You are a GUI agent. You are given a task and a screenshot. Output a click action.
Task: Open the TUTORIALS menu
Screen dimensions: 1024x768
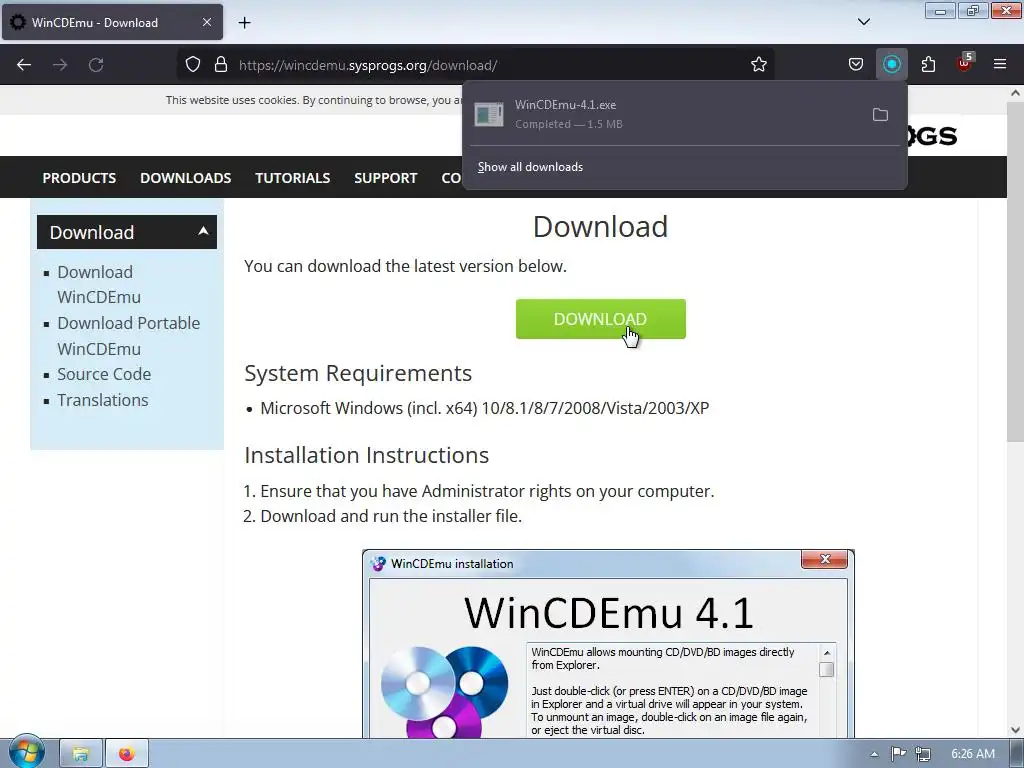293,178
